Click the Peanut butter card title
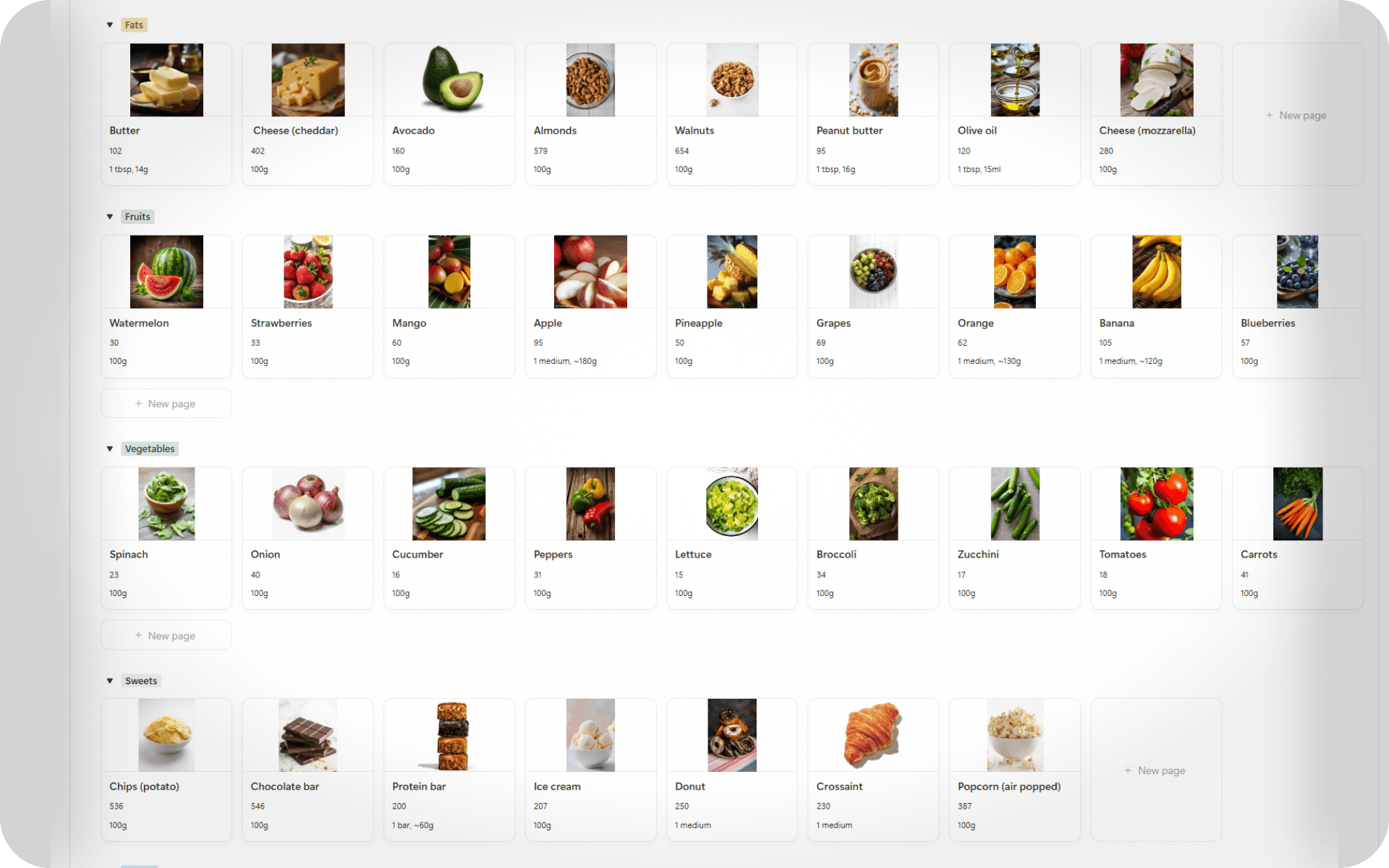This screenshot has width=1389, height=868. [x=849, y=131]
